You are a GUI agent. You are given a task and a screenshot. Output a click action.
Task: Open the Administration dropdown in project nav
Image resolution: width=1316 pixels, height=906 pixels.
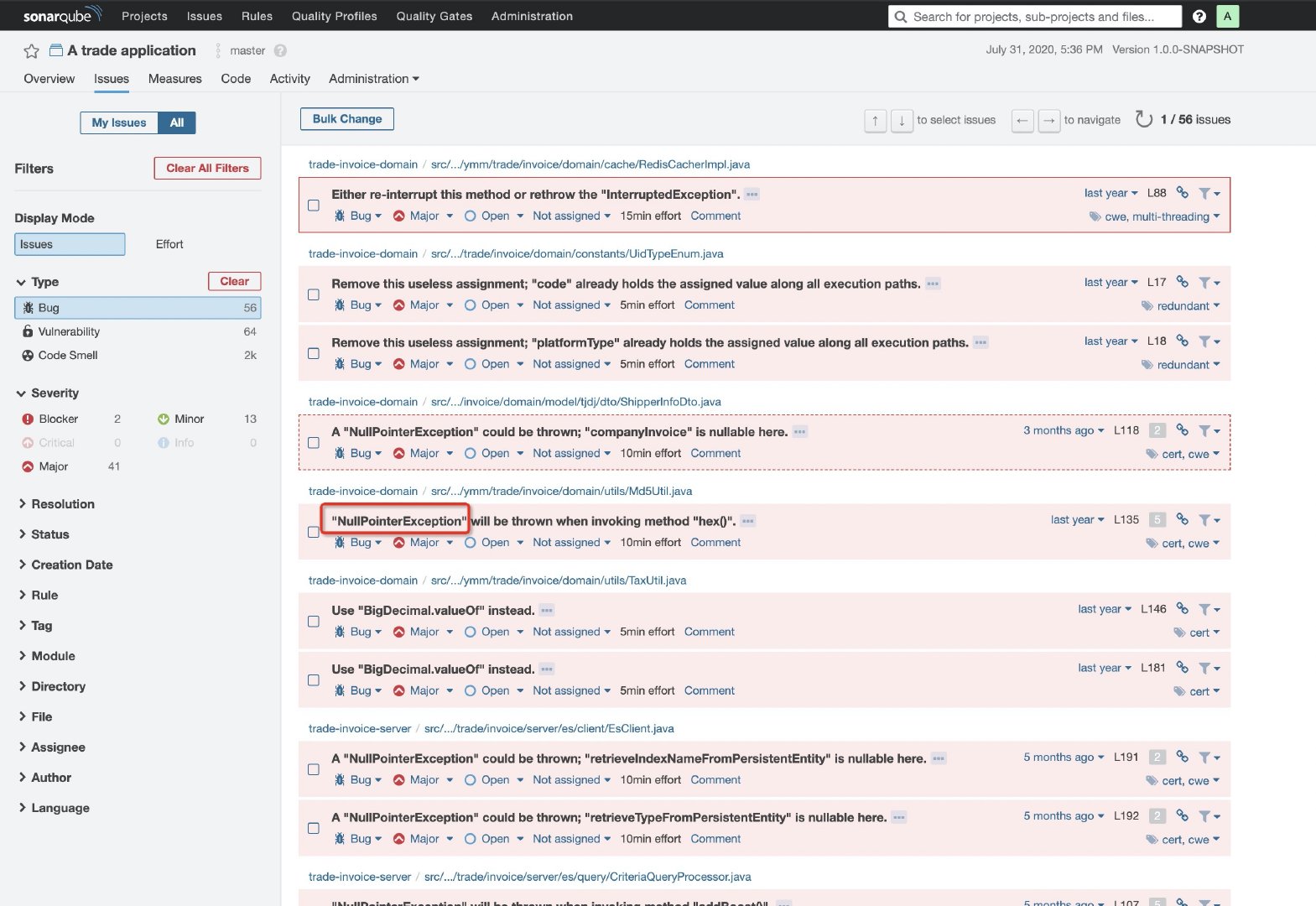pos(373,79)
